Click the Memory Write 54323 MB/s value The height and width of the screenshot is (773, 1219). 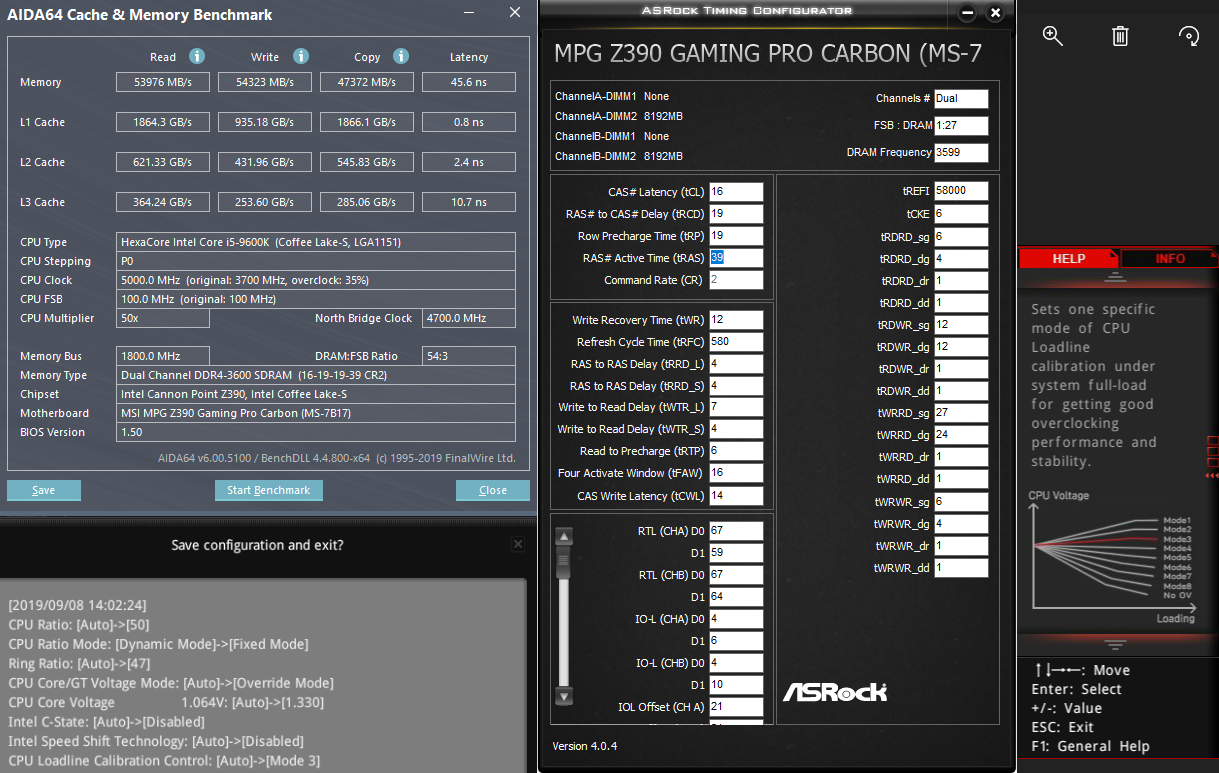pyautogui.click(x=265, y=82)
